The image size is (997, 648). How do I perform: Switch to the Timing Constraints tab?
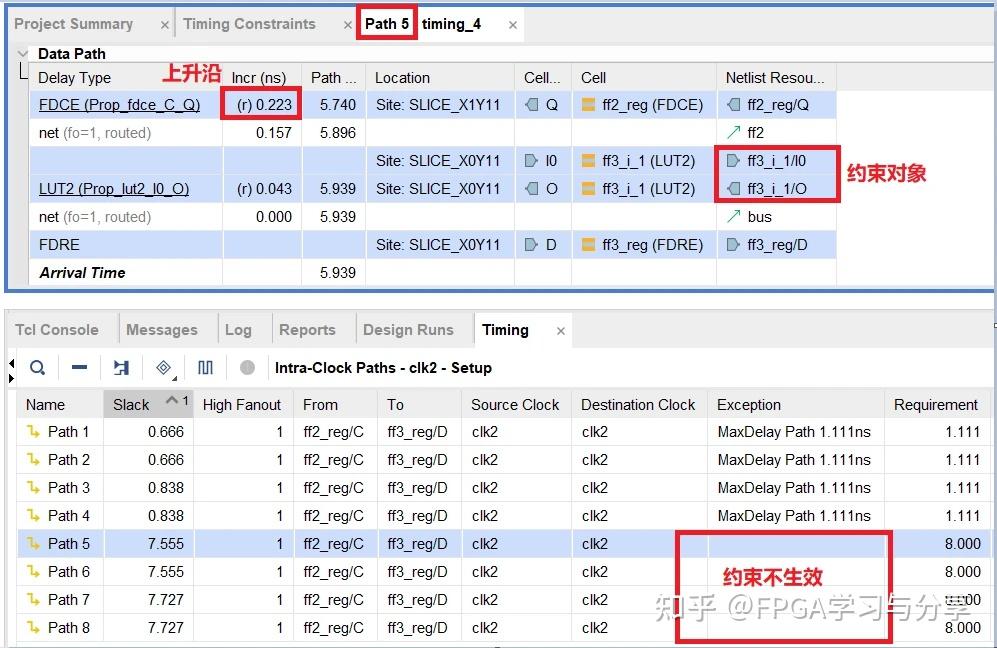pos(249,23)
